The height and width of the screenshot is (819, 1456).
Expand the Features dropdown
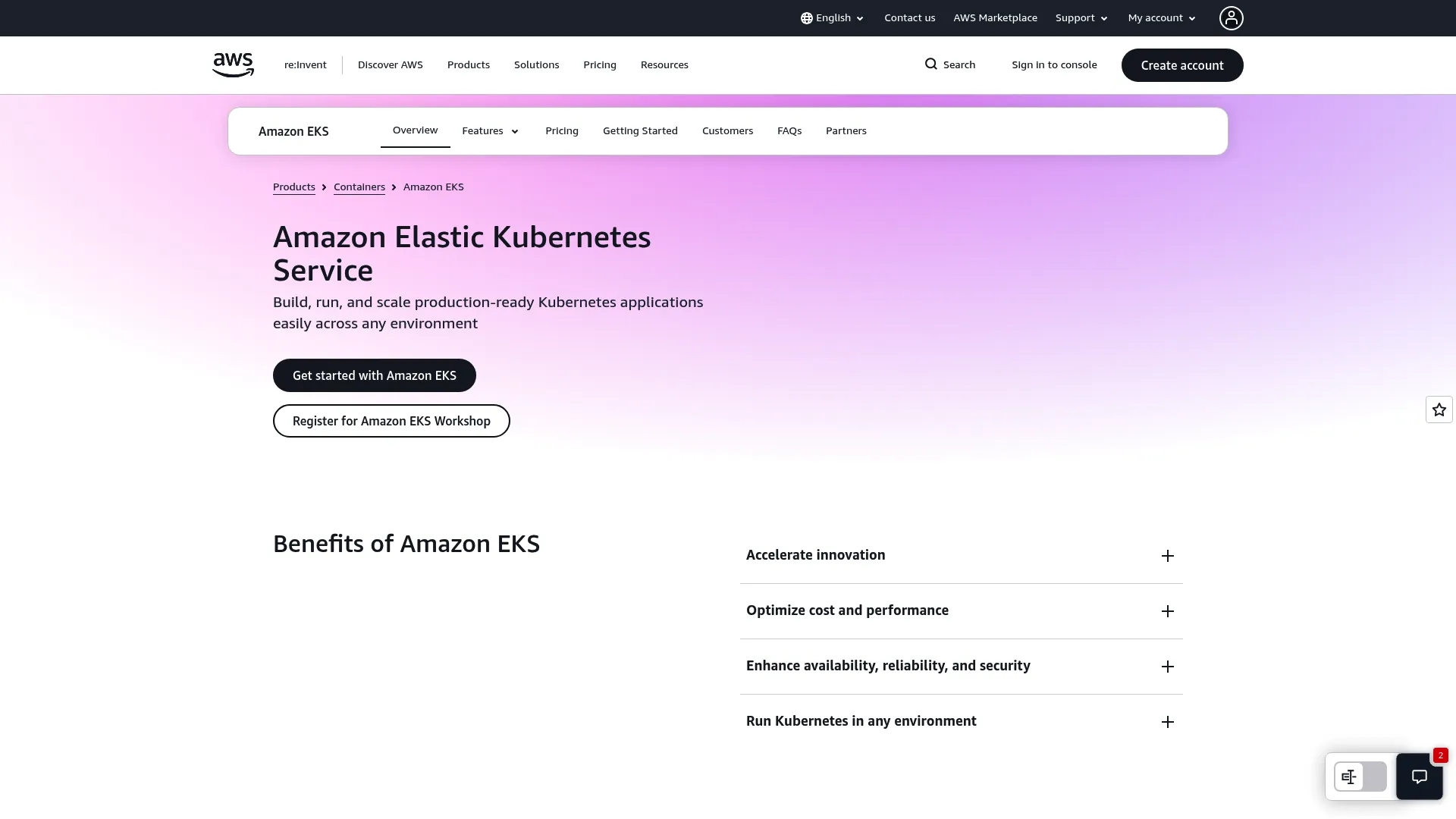(x=490, y=131)
